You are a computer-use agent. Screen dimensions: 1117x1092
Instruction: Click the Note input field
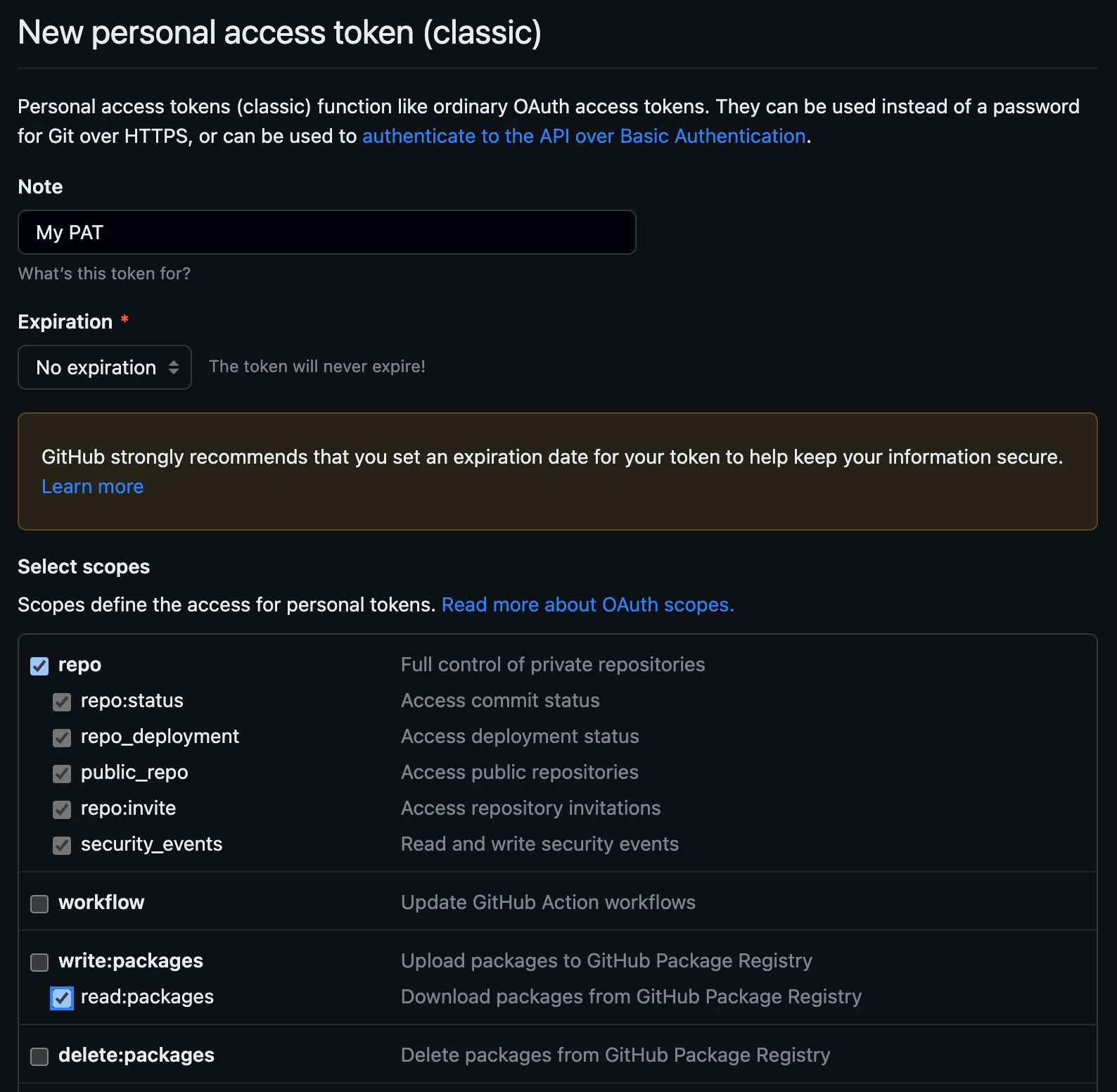326,232
